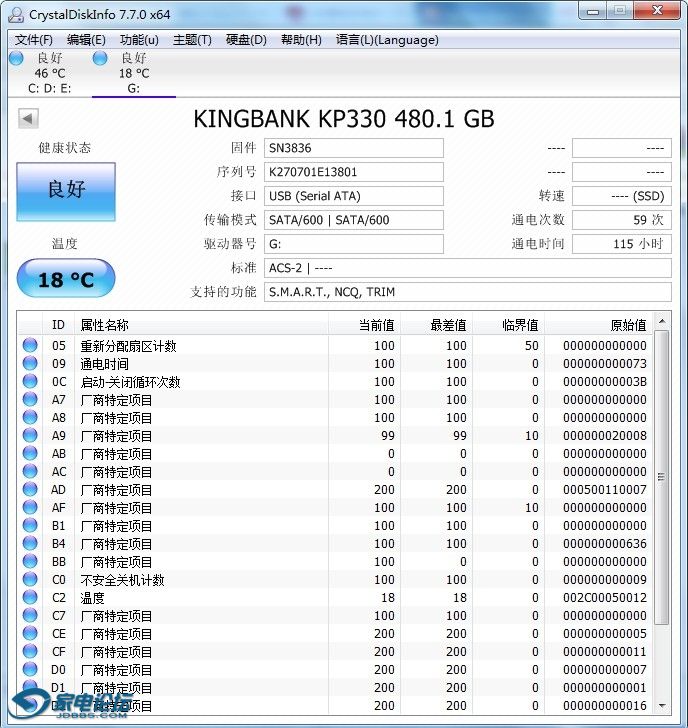
Task: Open the 主题(T) menu
Action: point(192,40)
